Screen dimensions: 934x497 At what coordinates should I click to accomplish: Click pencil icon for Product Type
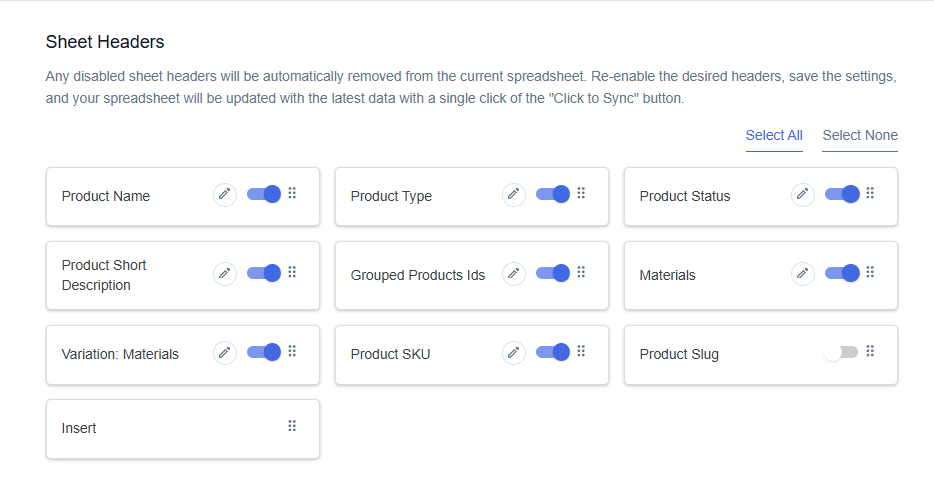513,195
